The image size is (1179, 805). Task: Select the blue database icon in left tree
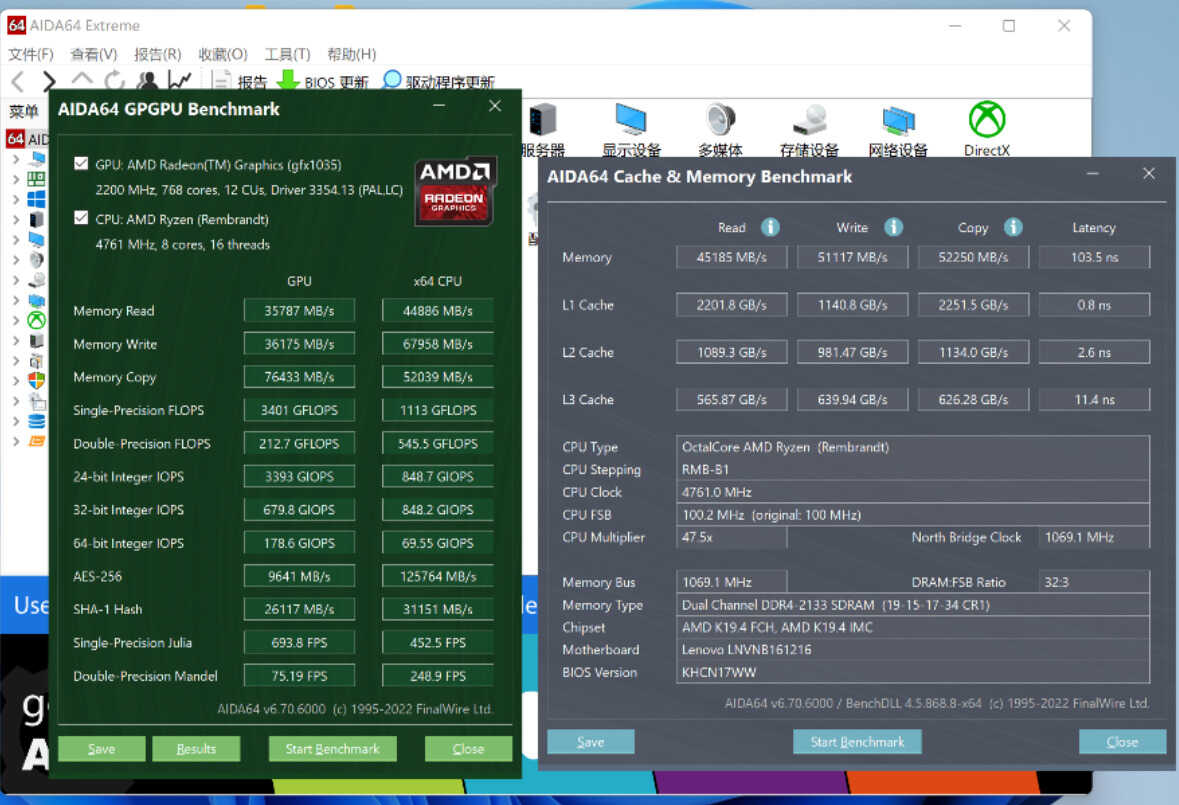pos(36,421)
